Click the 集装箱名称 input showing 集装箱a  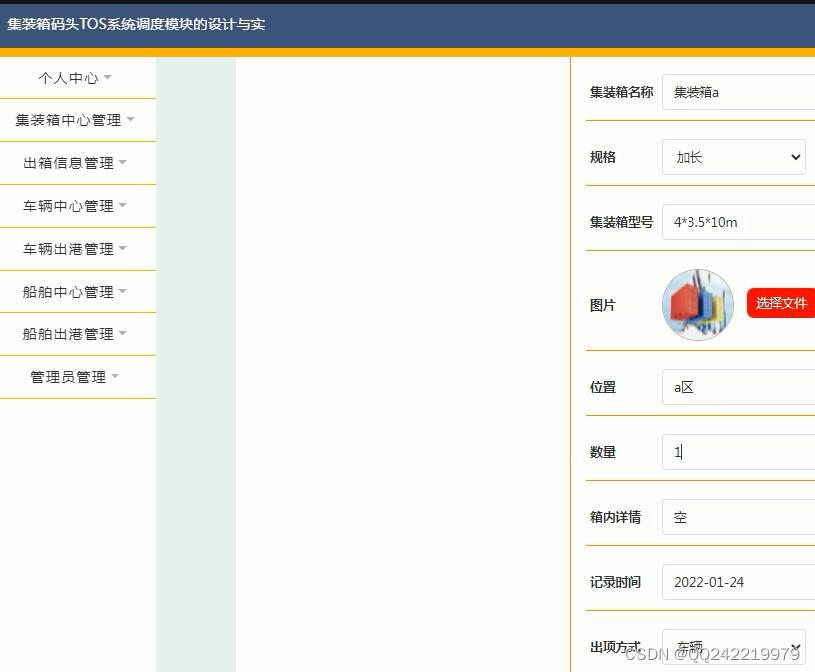(x=740, y=92)
